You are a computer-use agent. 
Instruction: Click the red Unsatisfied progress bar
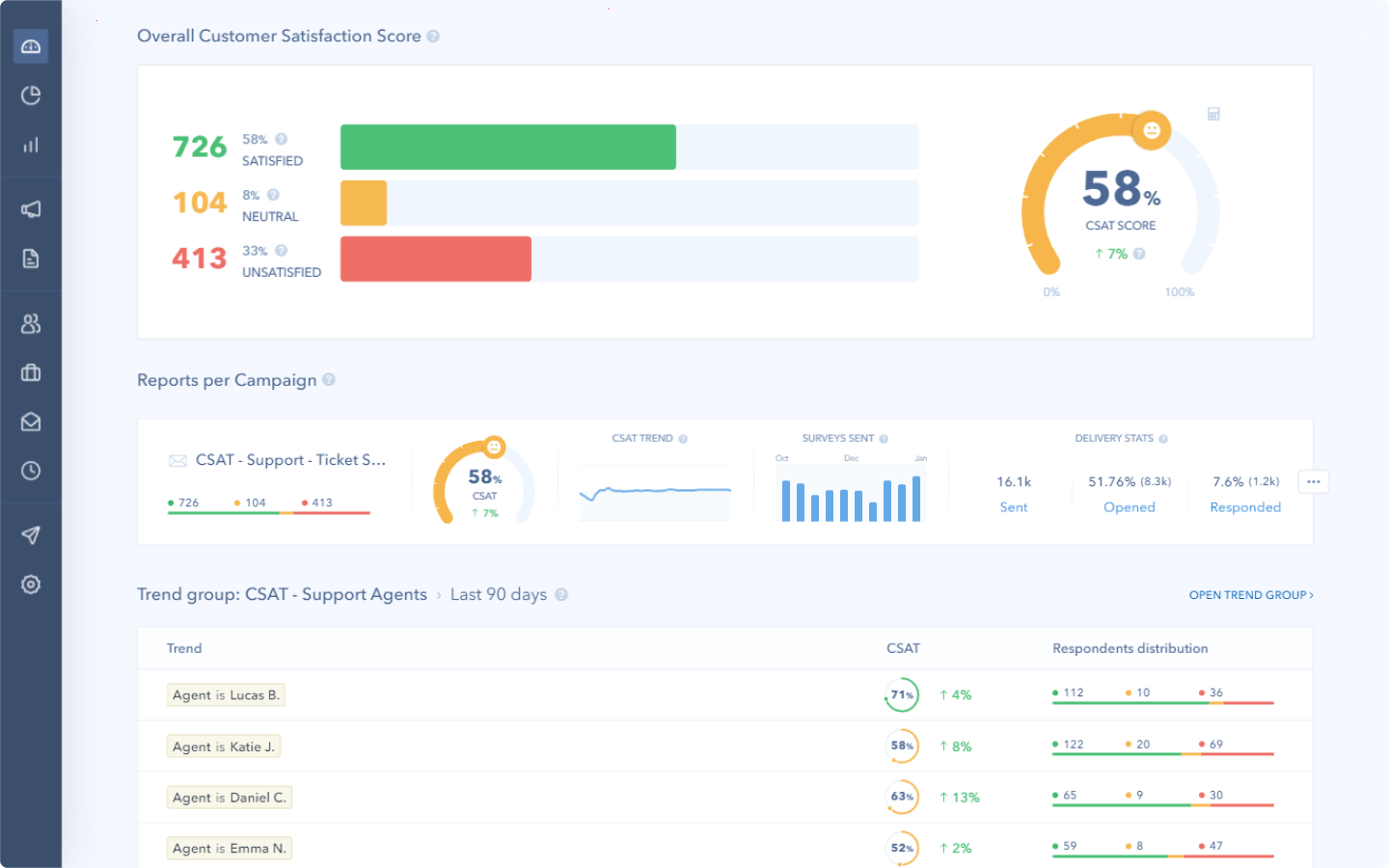(436, 258)
